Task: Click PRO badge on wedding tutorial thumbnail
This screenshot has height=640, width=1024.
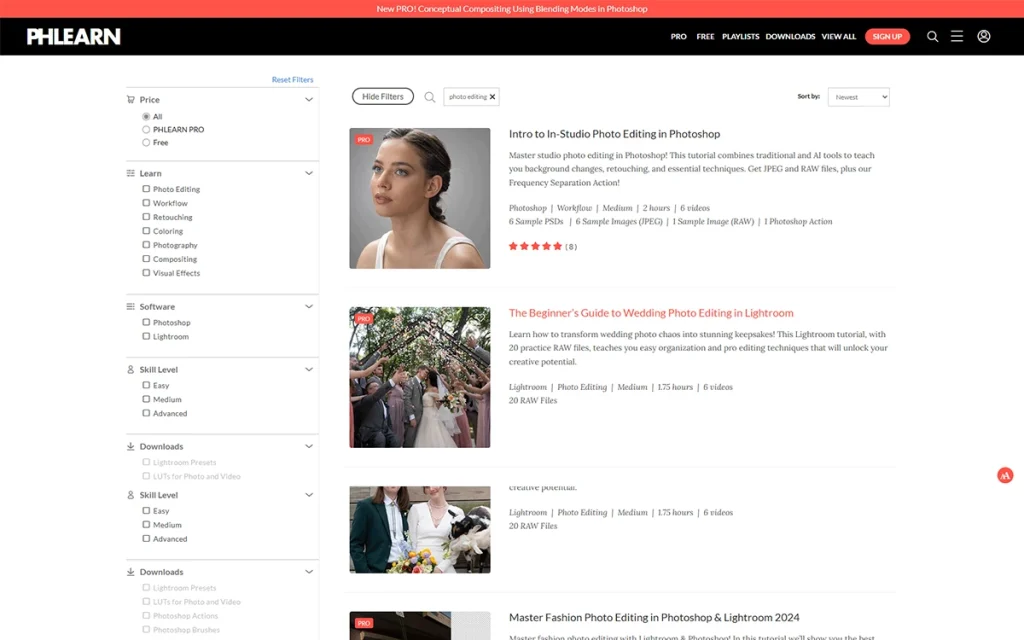Action: tap(364, 318)
